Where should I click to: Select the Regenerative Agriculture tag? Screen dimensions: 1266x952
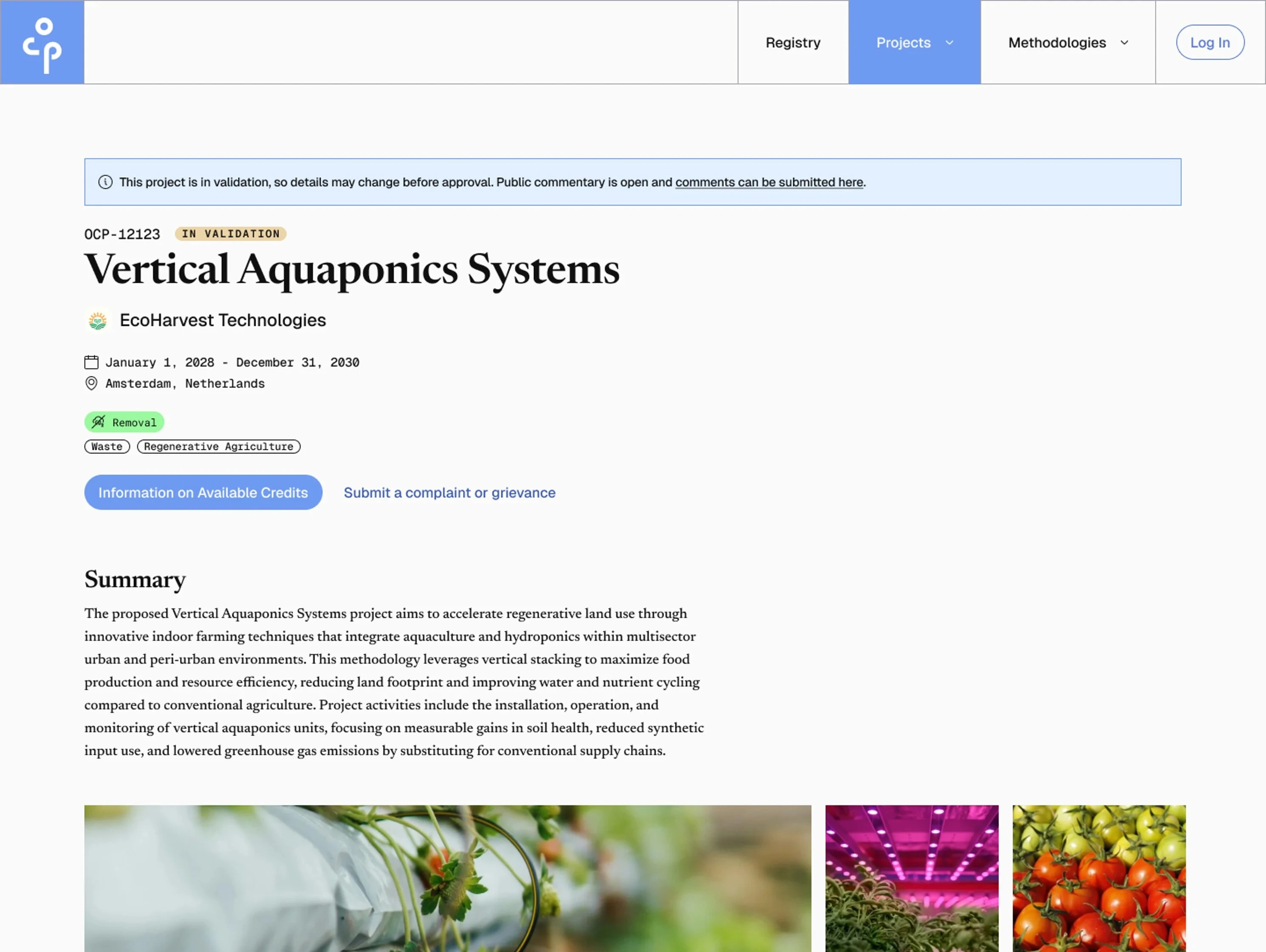coord(219,446)
